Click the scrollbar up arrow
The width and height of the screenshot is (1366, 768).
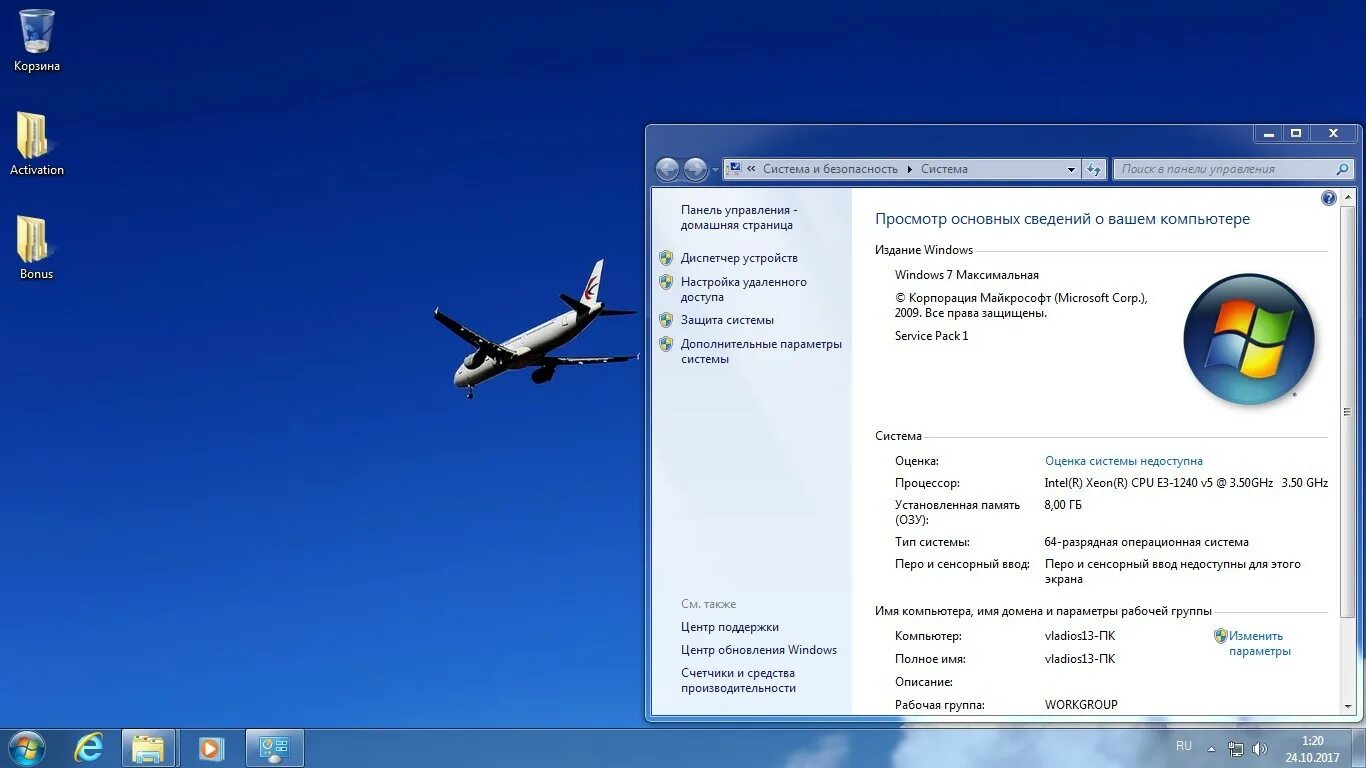point(1348,196)
